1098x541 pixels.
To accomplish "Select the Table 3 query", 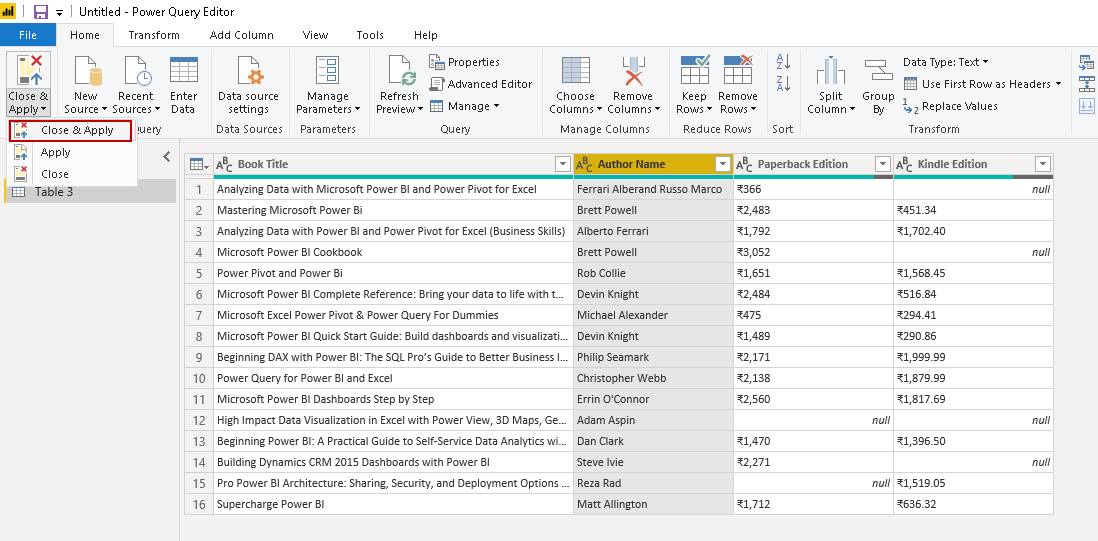I will click(54, 191).
